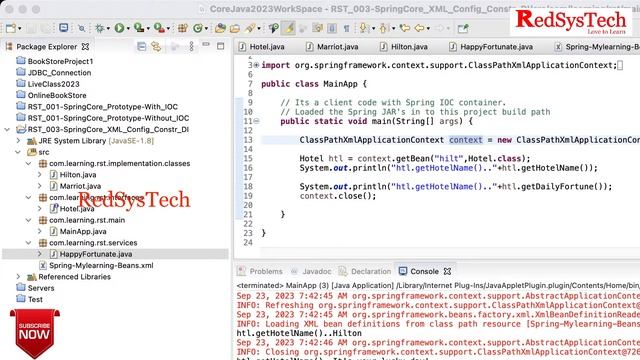Collapse the src folder
640x360 pixels.
(18, 152)
